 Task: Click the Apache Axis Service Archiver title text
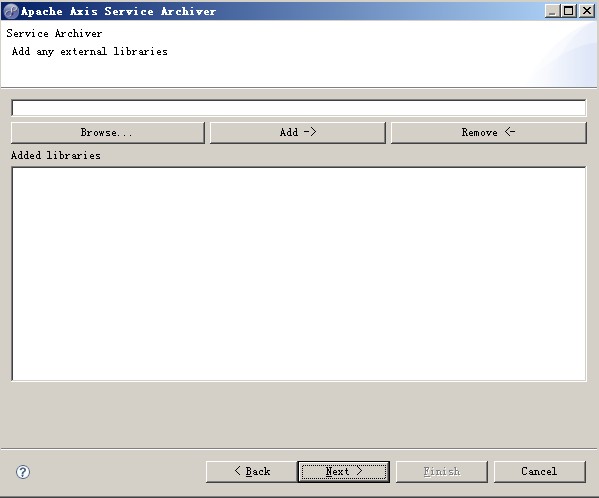118,11
